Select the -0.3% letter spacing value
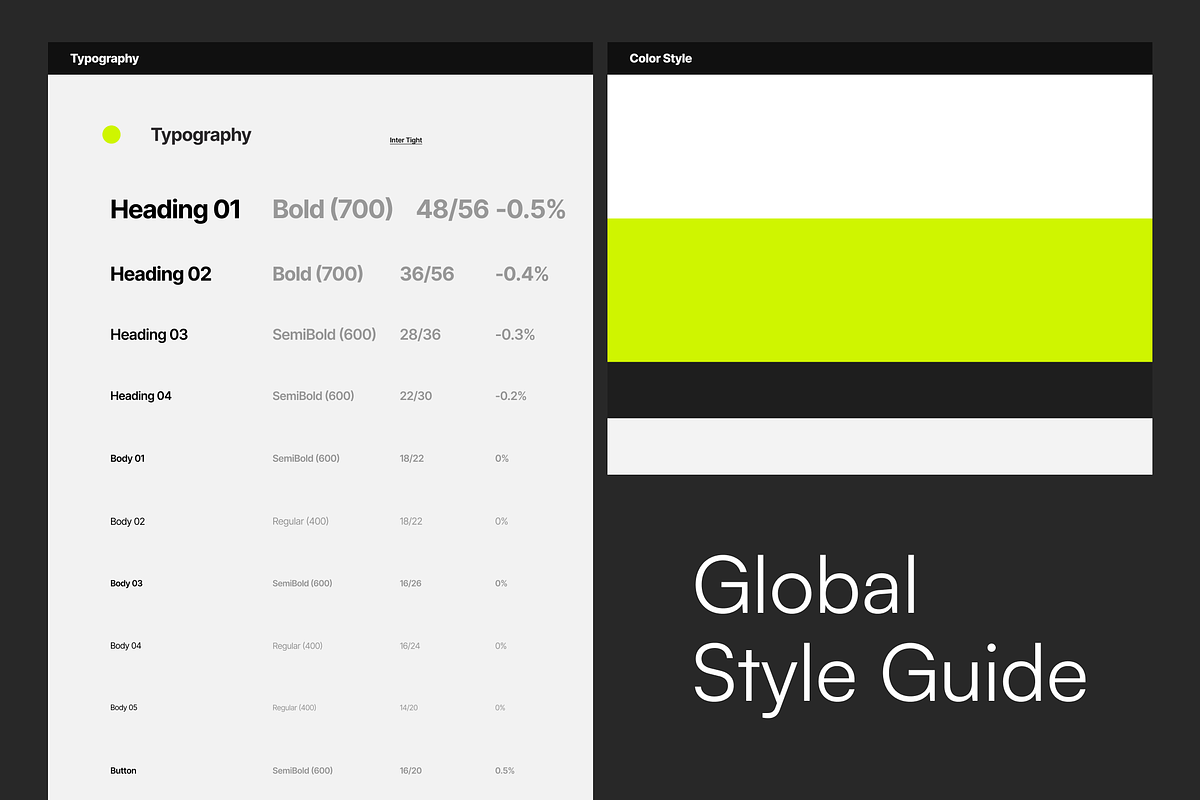This screenshot has width=1200, height=800. [515, 335]
